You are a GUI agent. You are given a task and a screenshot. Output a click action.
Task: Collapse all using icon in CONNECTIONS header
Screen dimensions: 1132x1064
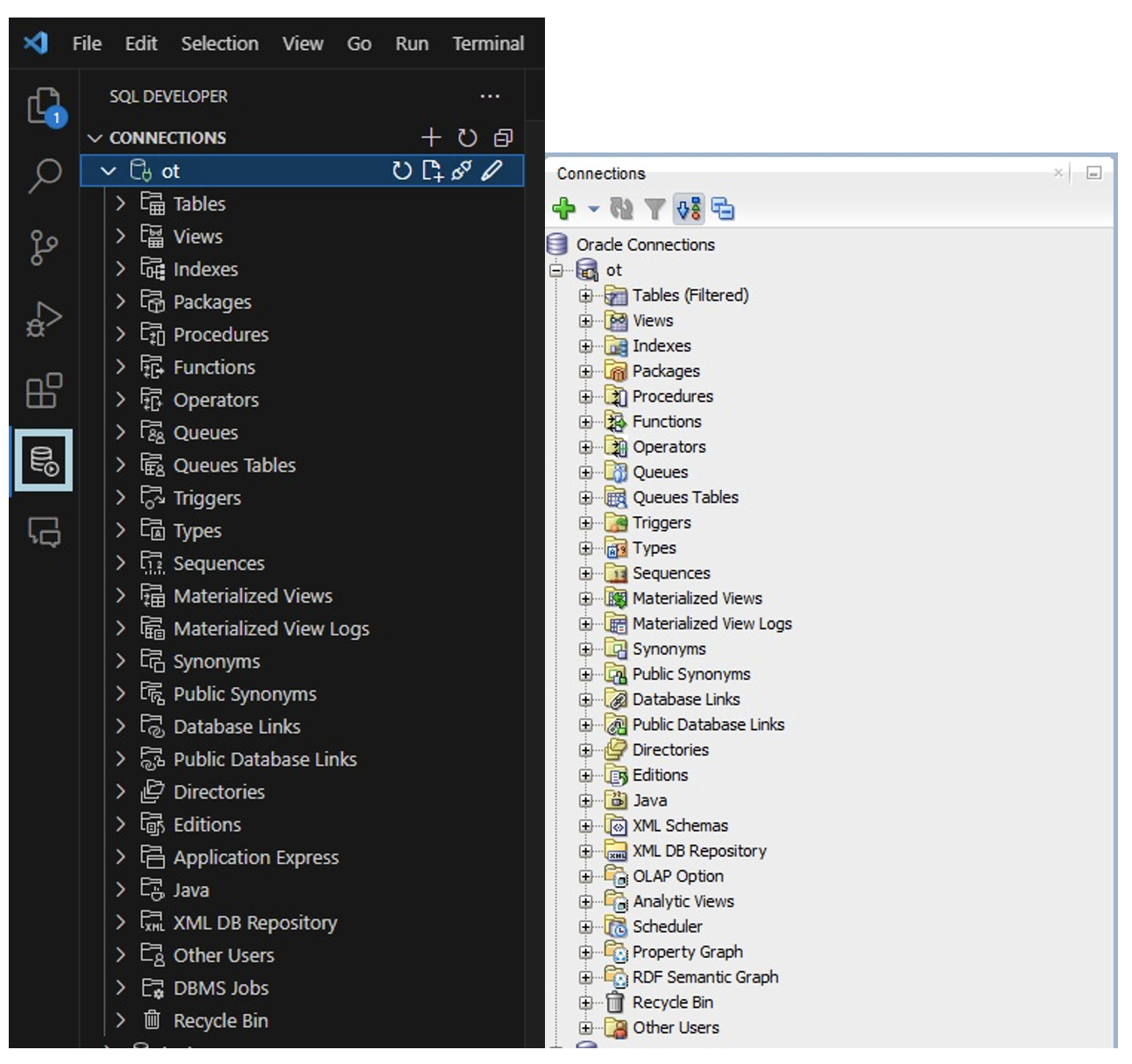tap(503, 138)
